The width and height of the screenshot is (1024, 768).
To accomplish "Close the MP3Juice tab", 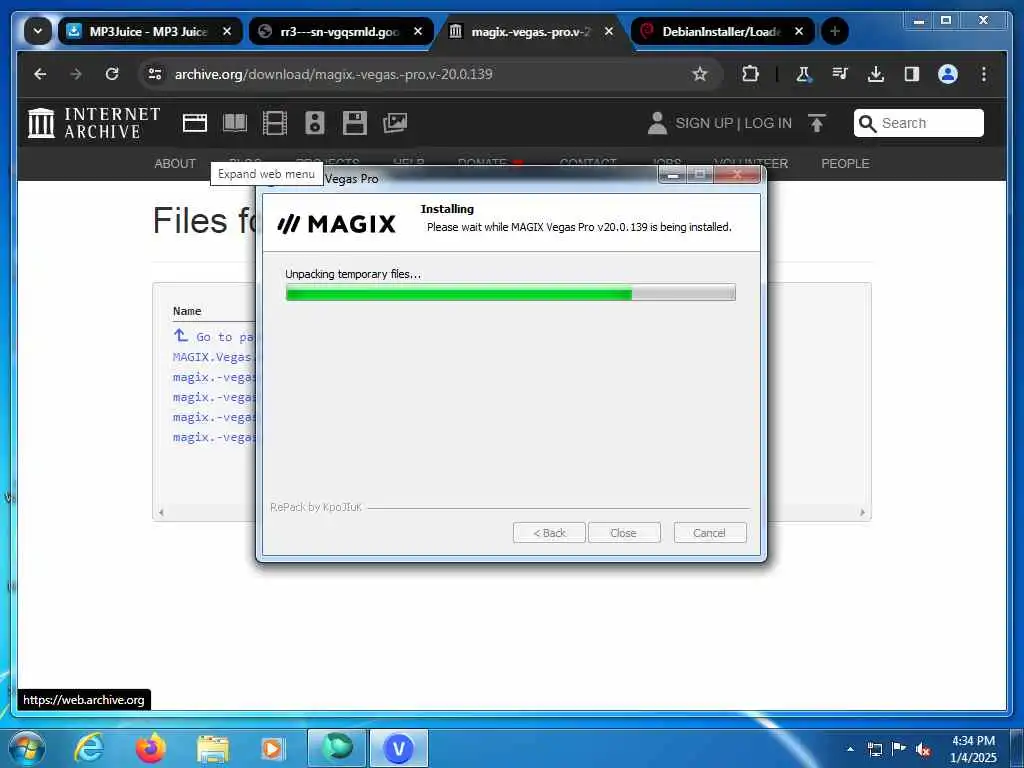I will (227, 31).
